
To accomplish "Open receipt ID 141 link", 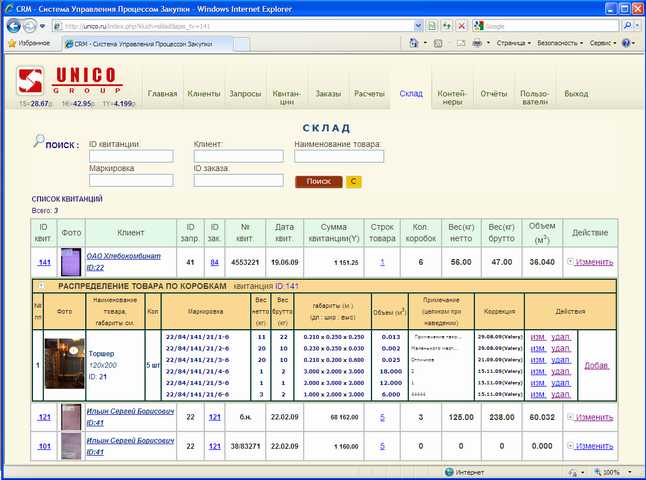I will click(x=44, y=262).
